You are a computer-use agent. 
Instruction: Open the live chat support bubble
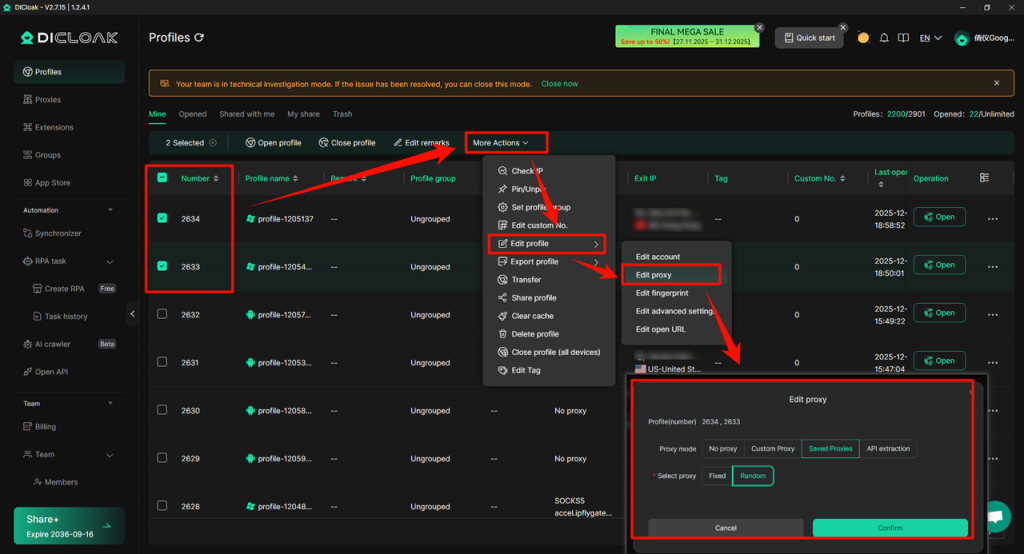(x=995, y=516)
